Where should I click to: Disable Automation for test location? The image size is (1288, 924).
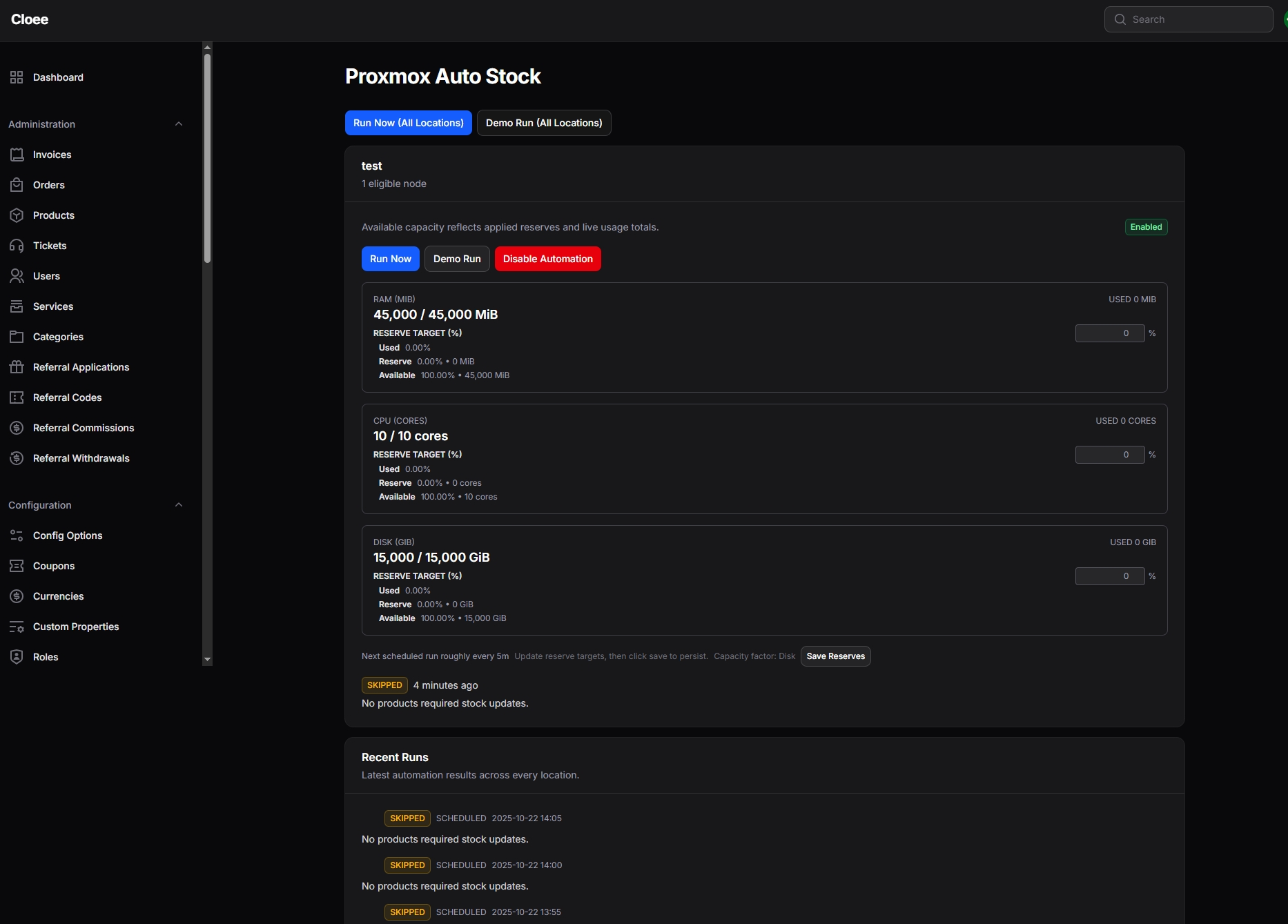coord(547,259)
